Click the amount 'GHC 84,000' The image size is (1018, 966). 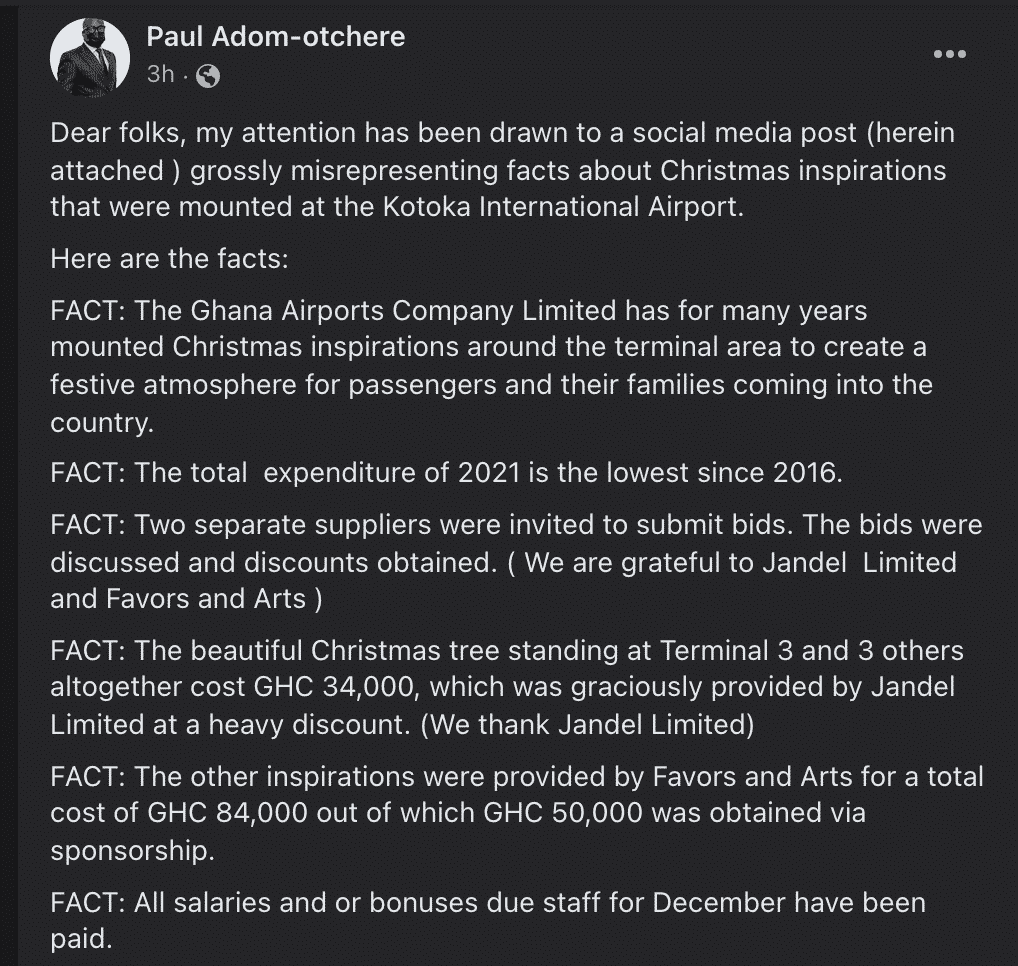point(227,813)
